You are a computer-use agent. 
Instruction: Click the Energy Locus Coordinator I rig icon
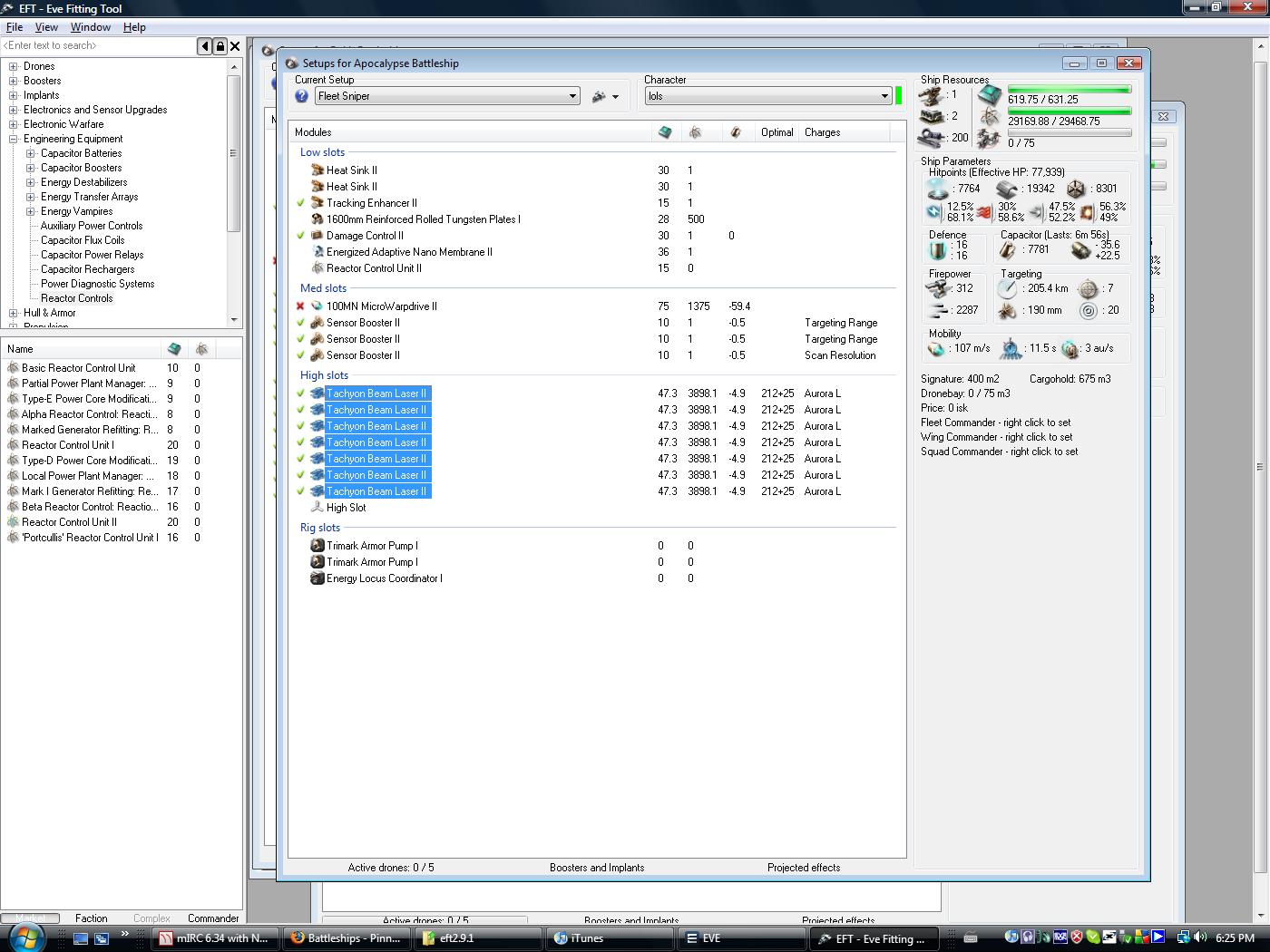[317, 578]
